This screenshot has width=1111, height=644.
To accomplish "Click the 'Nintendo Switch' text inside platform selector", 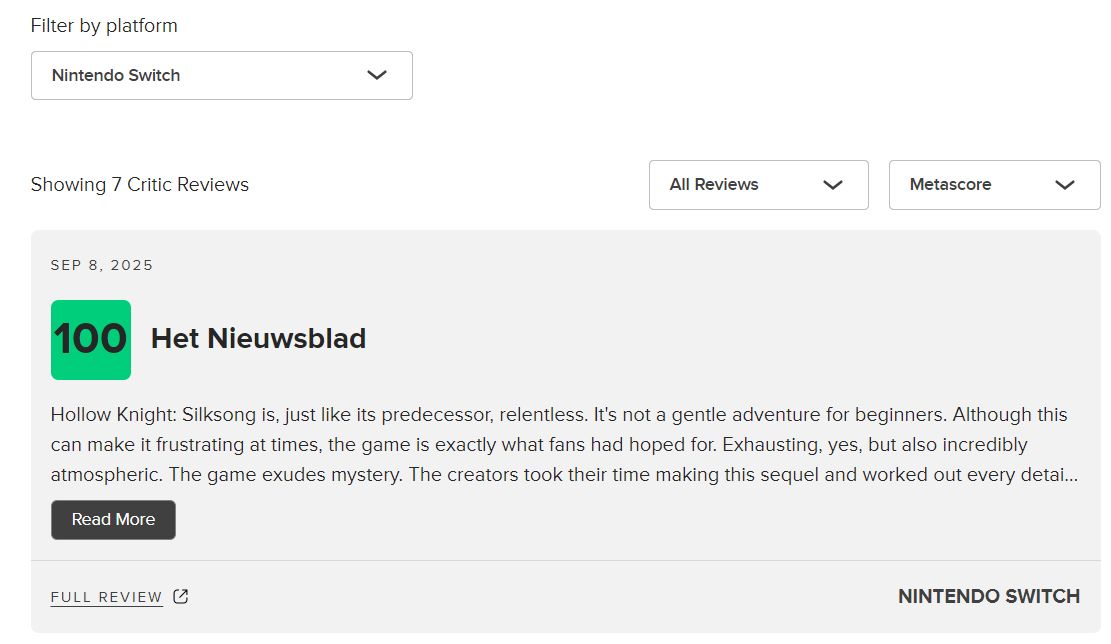I will point(116,75).
